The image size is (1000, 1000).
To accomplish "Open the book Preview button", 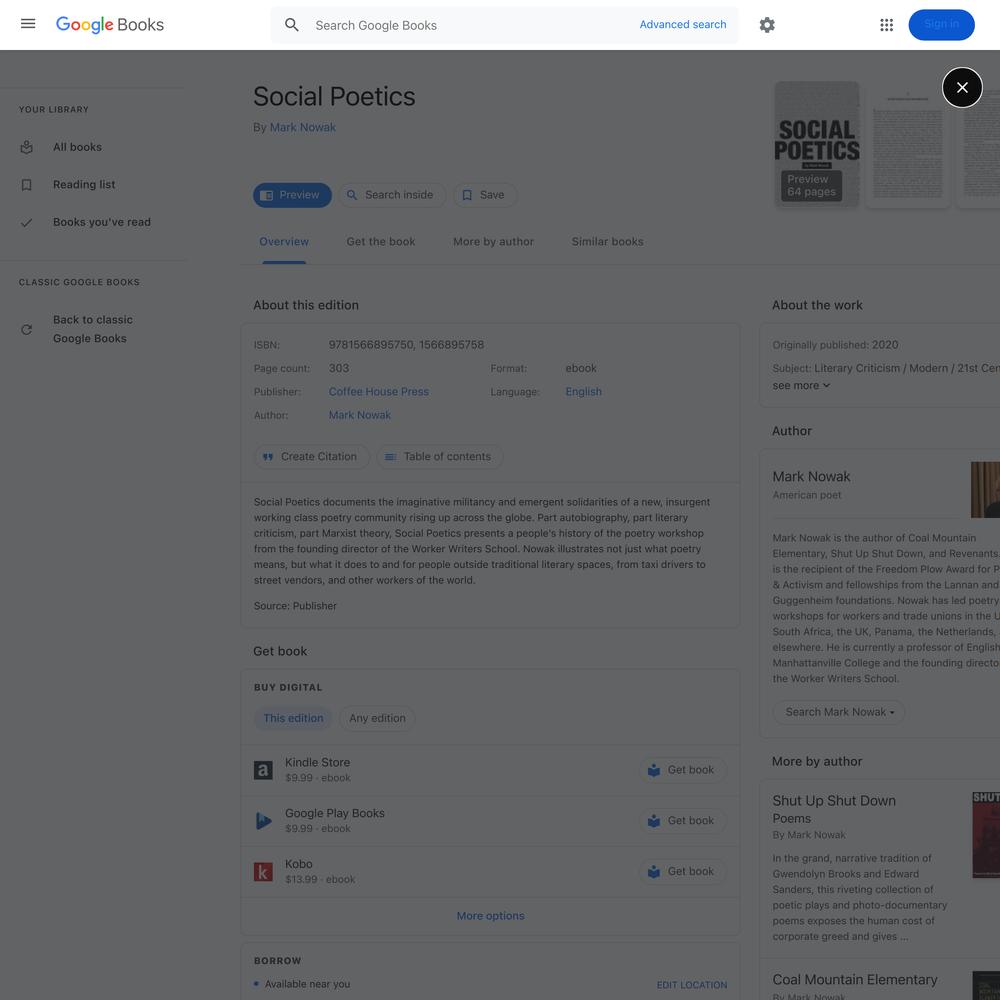I will [x=292, y=195].
